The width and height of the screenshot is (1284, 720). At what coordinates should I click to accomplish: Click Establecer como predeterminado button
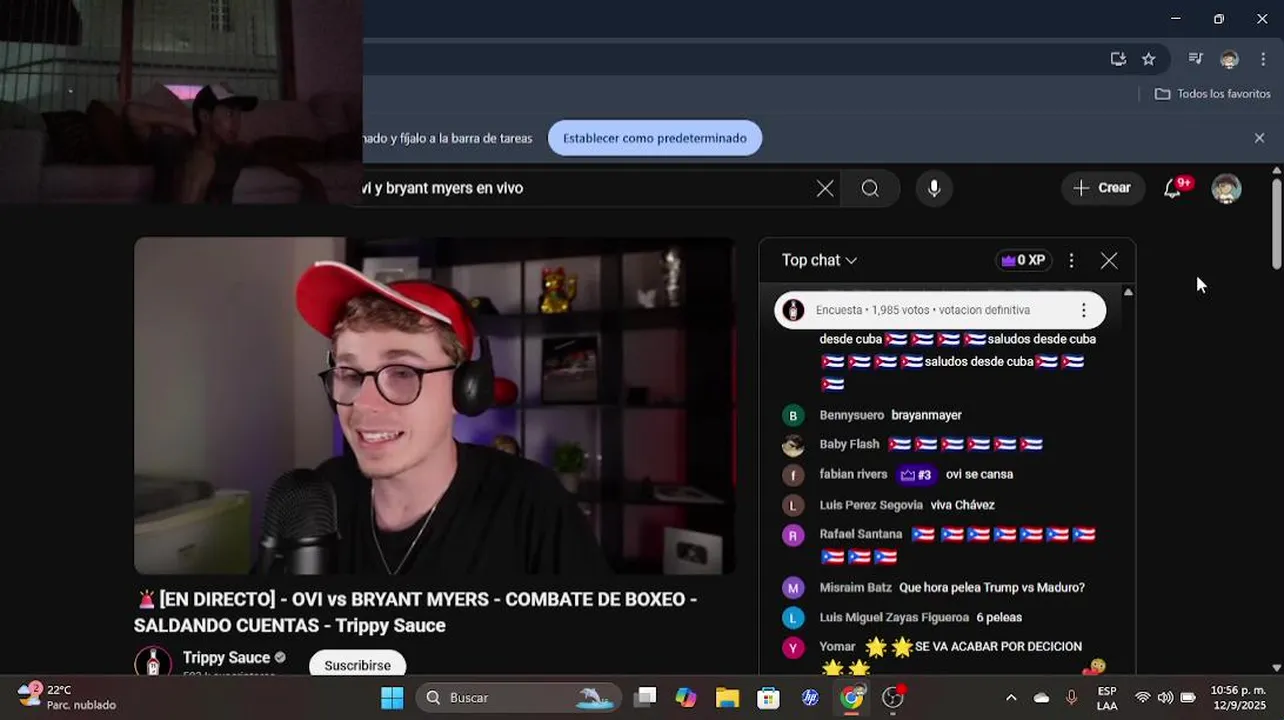655,138
